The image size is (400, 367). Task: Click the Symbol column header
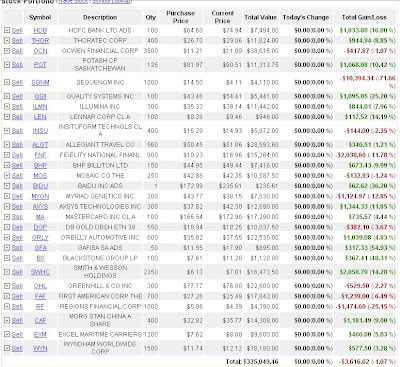pos(40,17)
